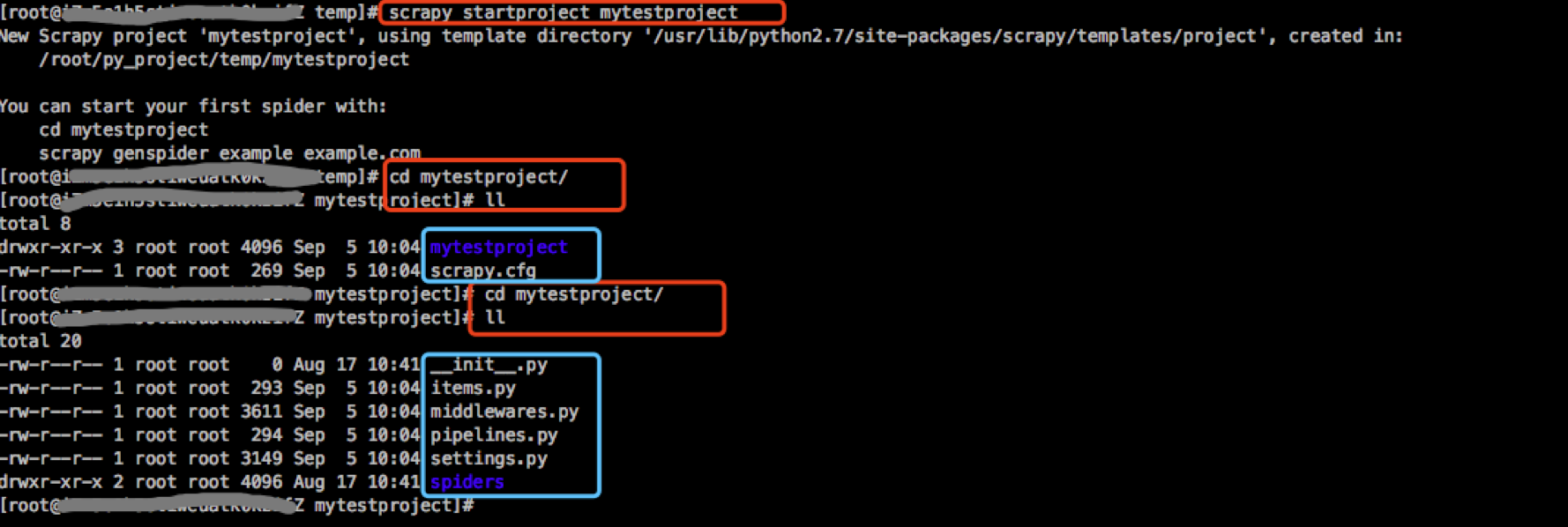Click the "total 20" output line
Viewport: 1568px width, 527px height.
tap(41, 341)
